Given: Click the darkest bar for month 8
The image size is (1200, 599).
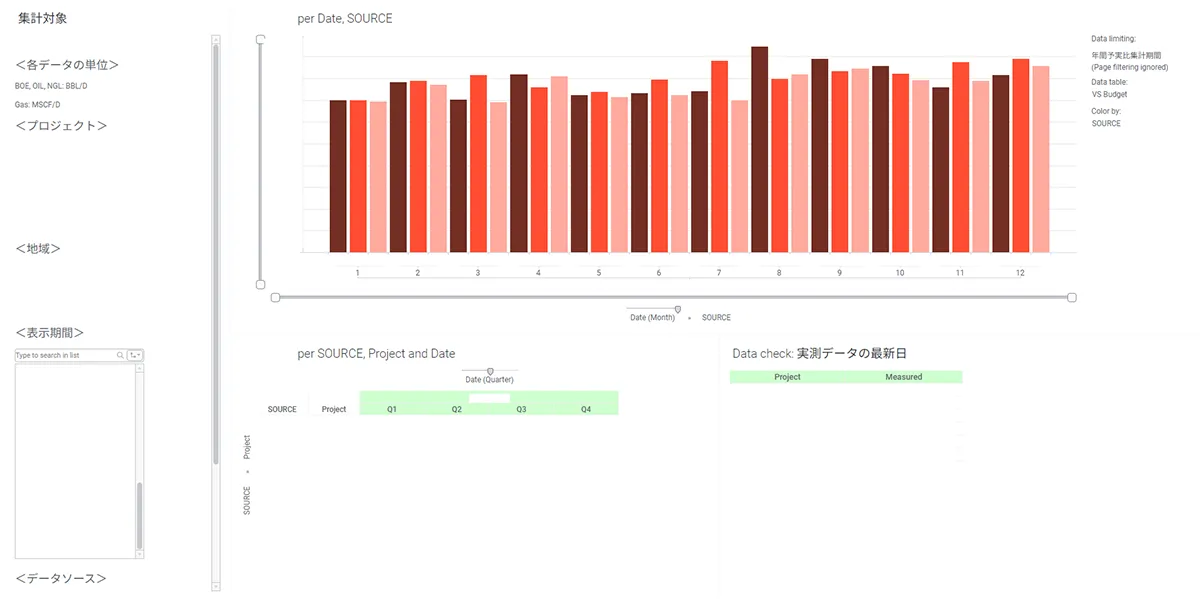Looking at the screenshot, I should pyautogui.click(x=759, y=150).
